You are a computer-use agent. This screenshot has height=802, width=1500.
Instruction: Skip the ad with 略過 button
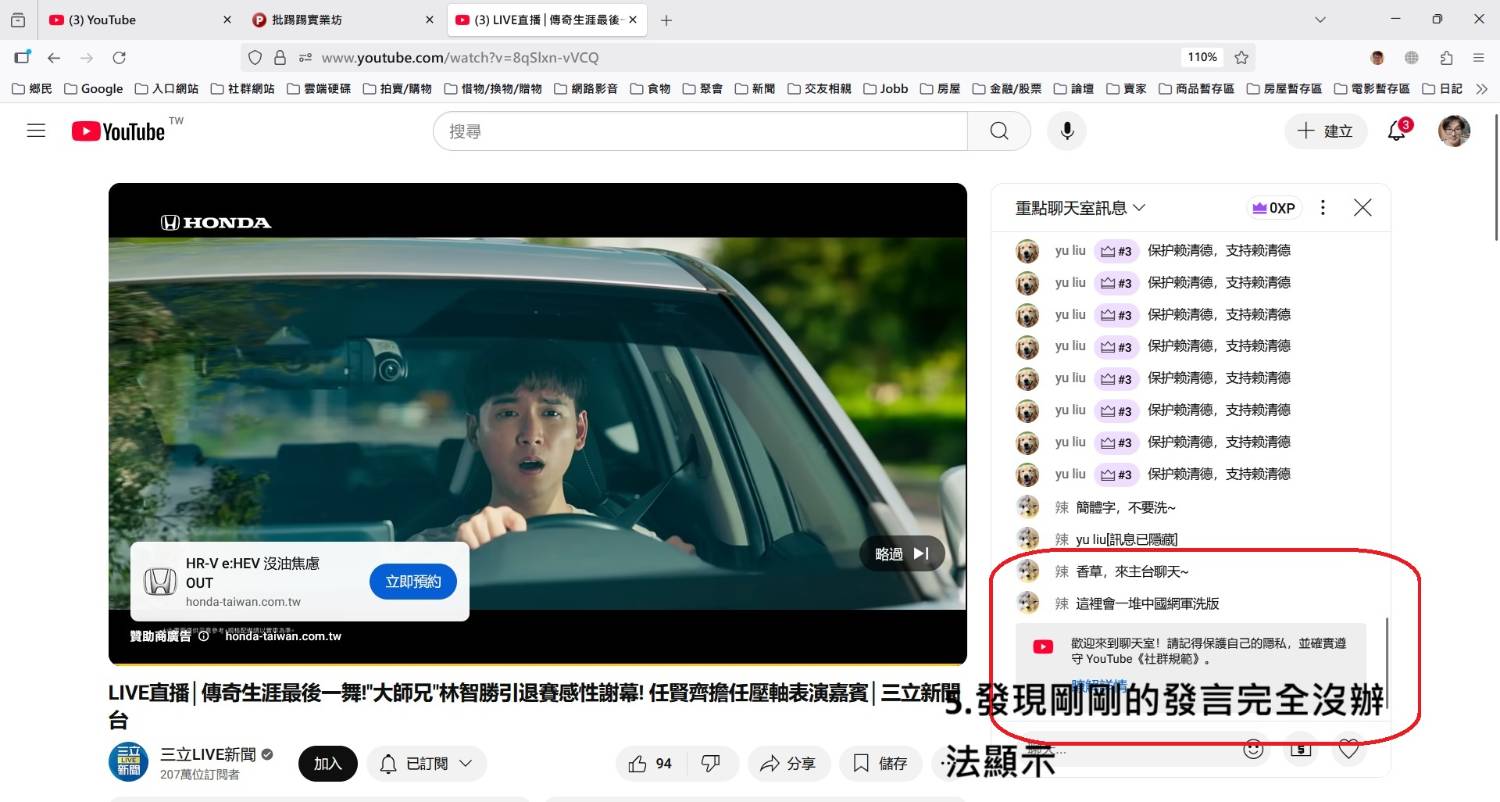[902, 554]
